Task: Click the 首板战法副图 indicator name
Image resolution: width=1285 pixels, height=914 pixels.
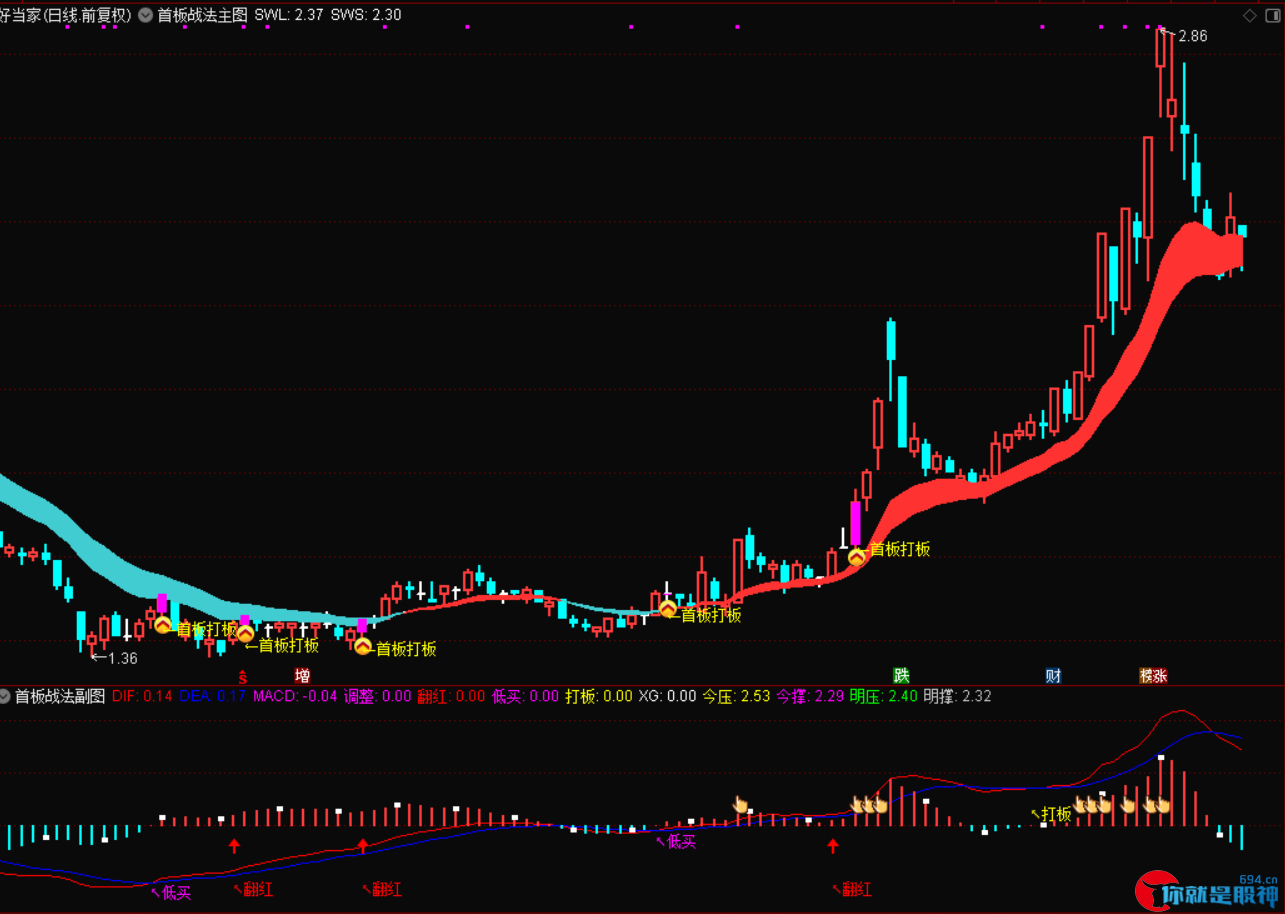Action: pos(60,696)
